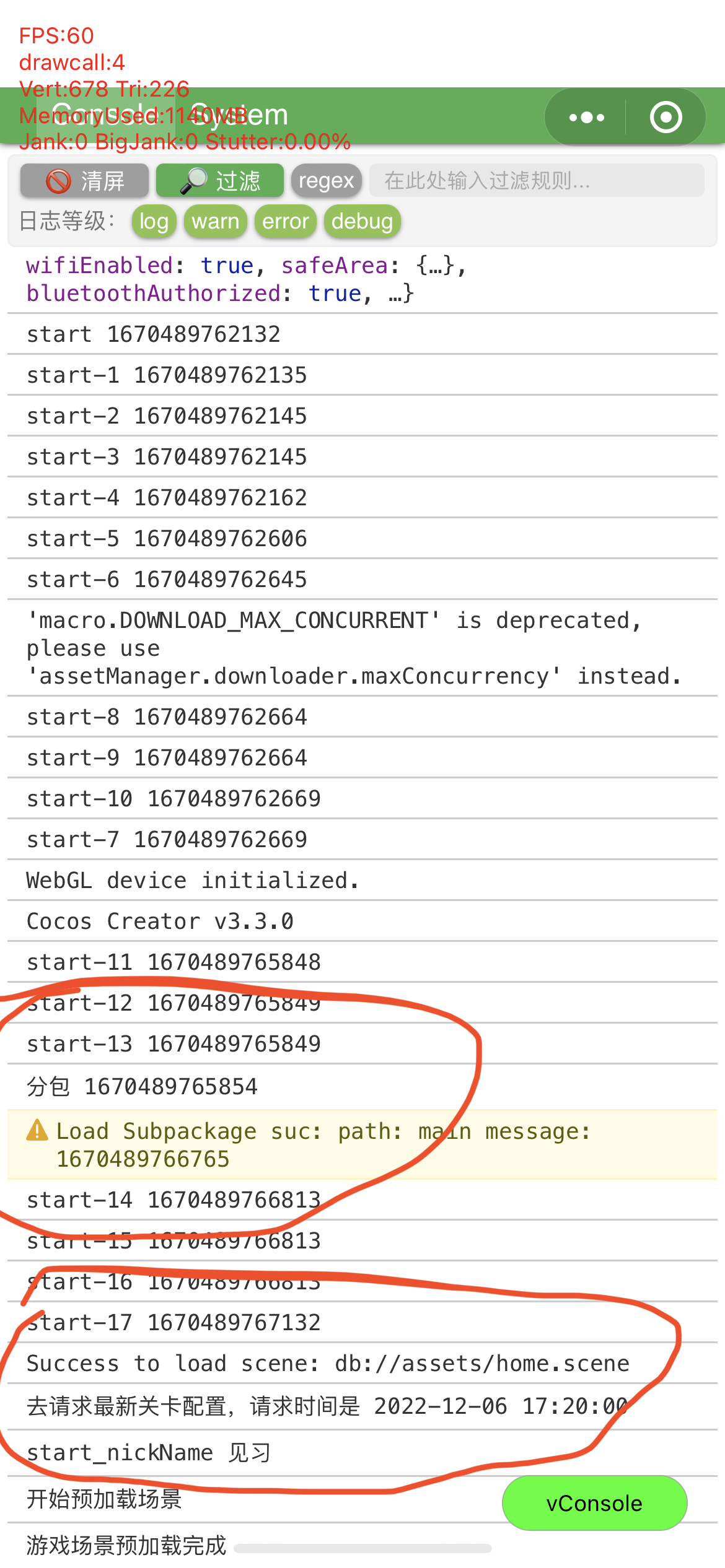This screenshot has height=1568, width=725.
Task: Toggle the warn level filter
Action: [x=215, y=221]
